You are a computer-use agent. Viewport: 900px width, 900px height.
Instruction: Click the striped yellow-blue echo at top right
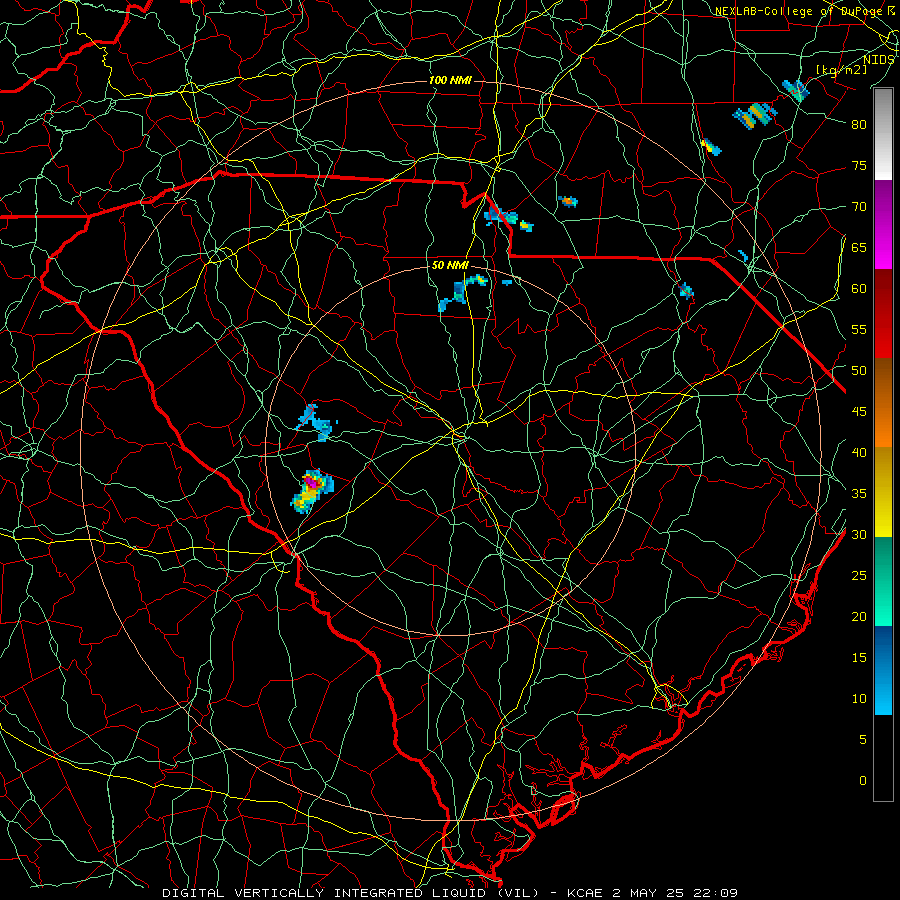tap(754, 115)
